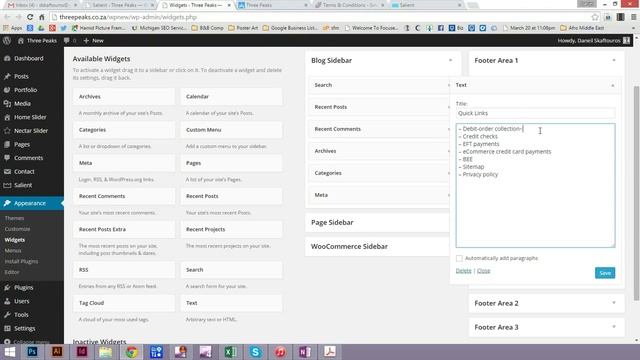Select the Appearance menu
This screenshot has width=640, height=360.
tap(32, 203)
